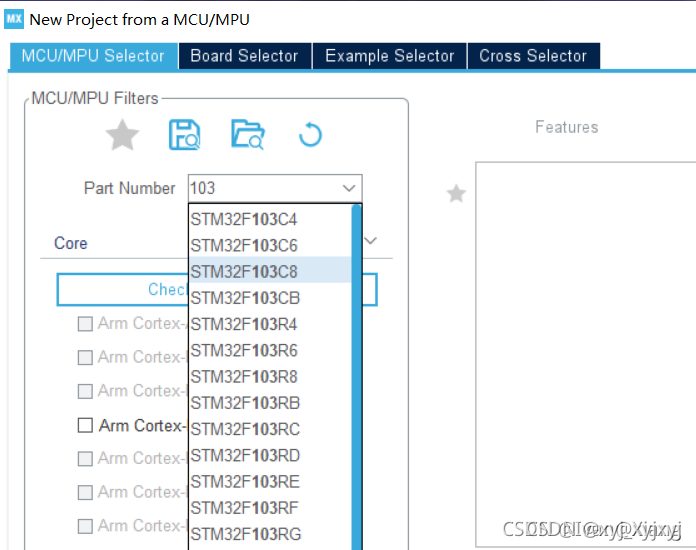Tick the enabled bold Arm Cortex checkbox

click(x=85, y=425)
